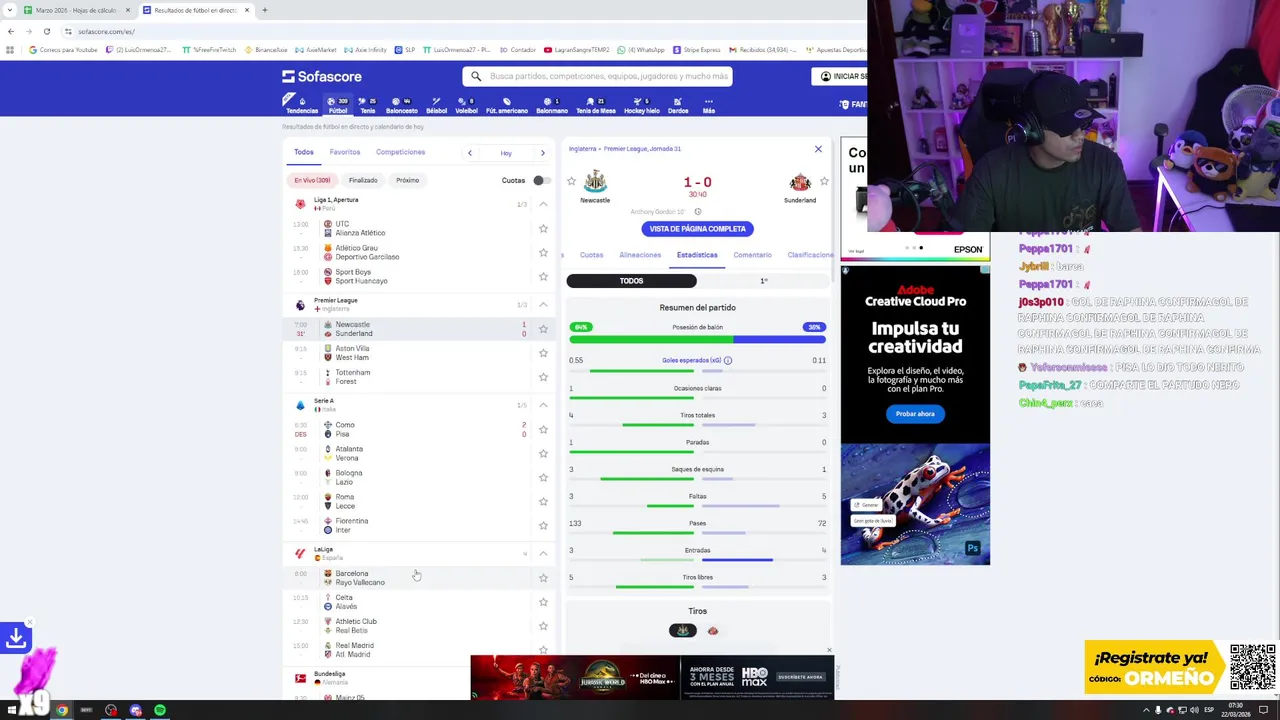Image resolution: width=1280 pixels, height=720 pixels.
Task: Favorite the Barcelona vs Rayo Vallecano match
Action: [543, 578]
